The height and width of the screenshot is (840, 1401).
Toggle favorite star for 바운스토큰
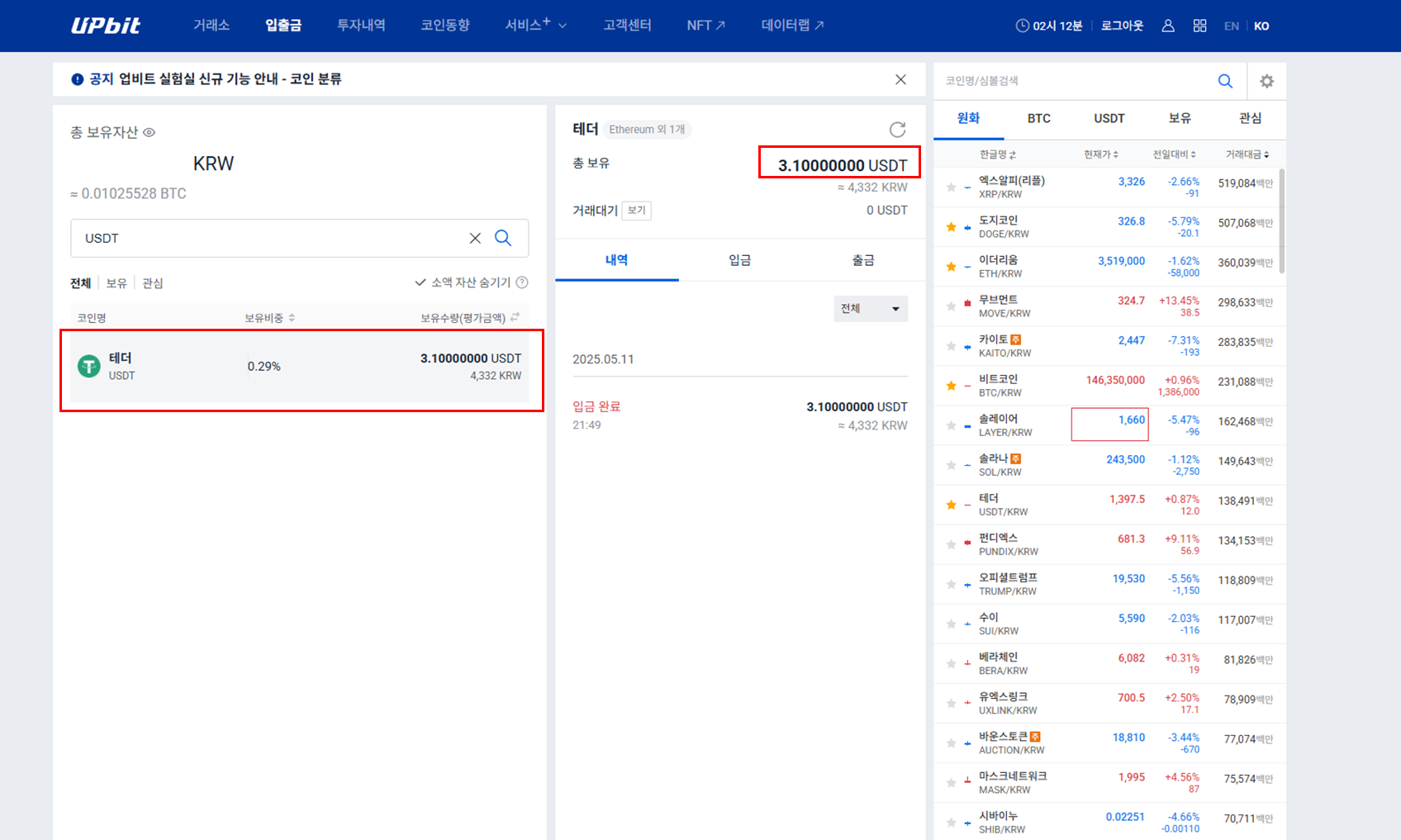951,743
